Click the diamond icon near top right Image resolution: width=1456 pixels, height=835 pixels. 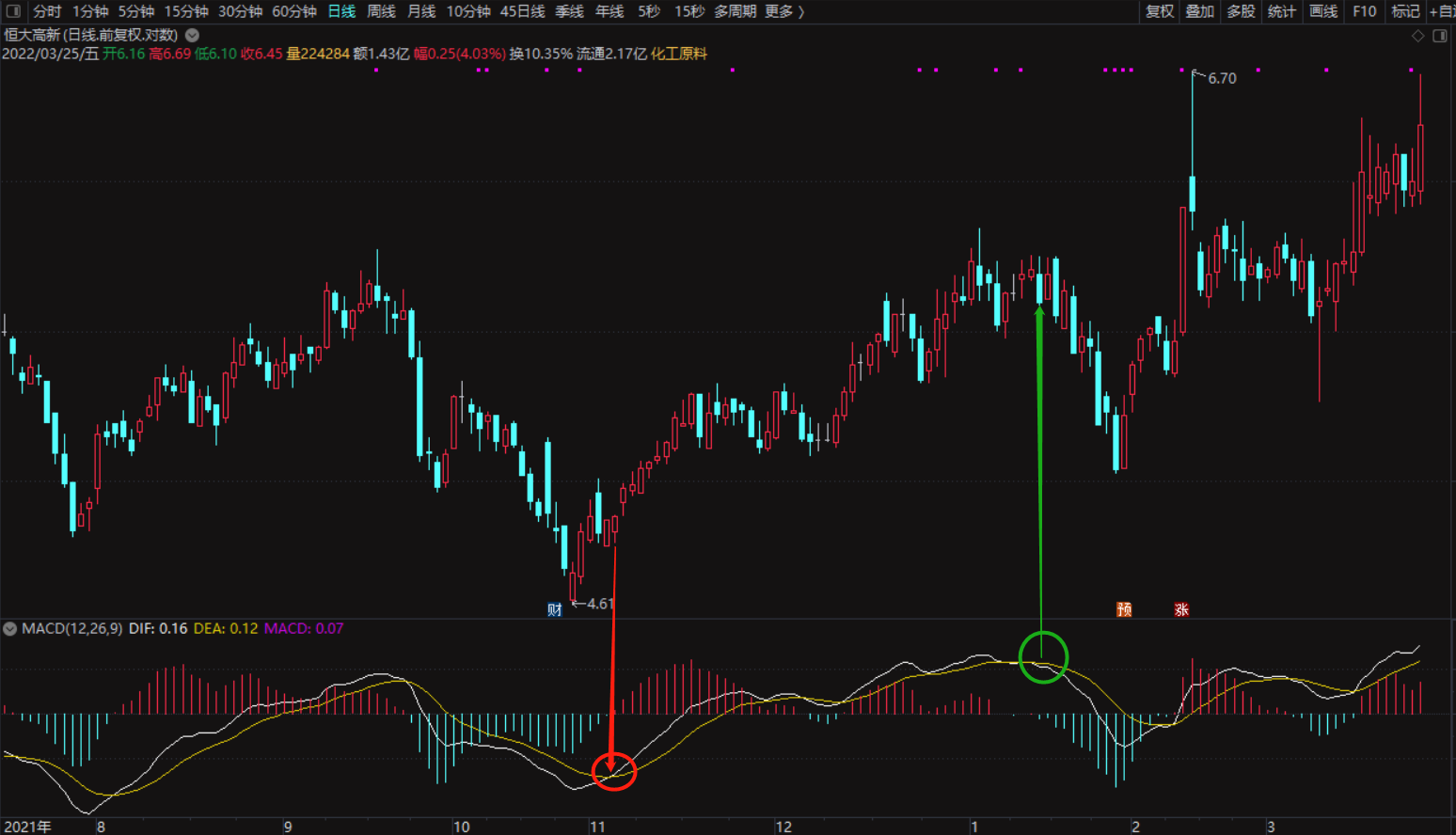[1417, 36]
